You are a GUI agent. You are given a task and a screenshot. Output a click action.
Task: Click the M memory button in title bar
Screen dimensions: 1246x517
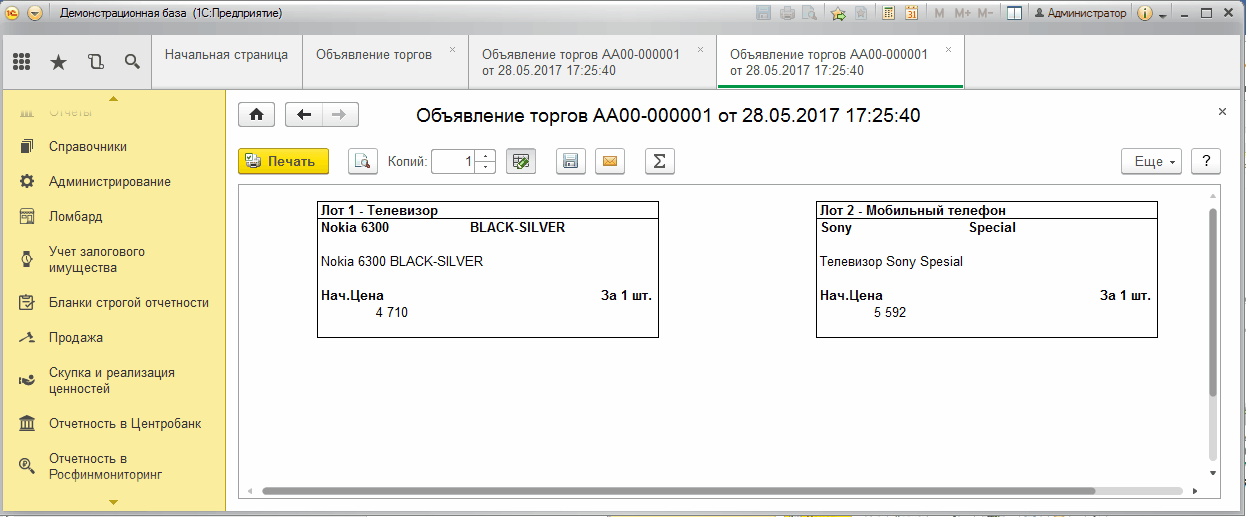[940, 13]
